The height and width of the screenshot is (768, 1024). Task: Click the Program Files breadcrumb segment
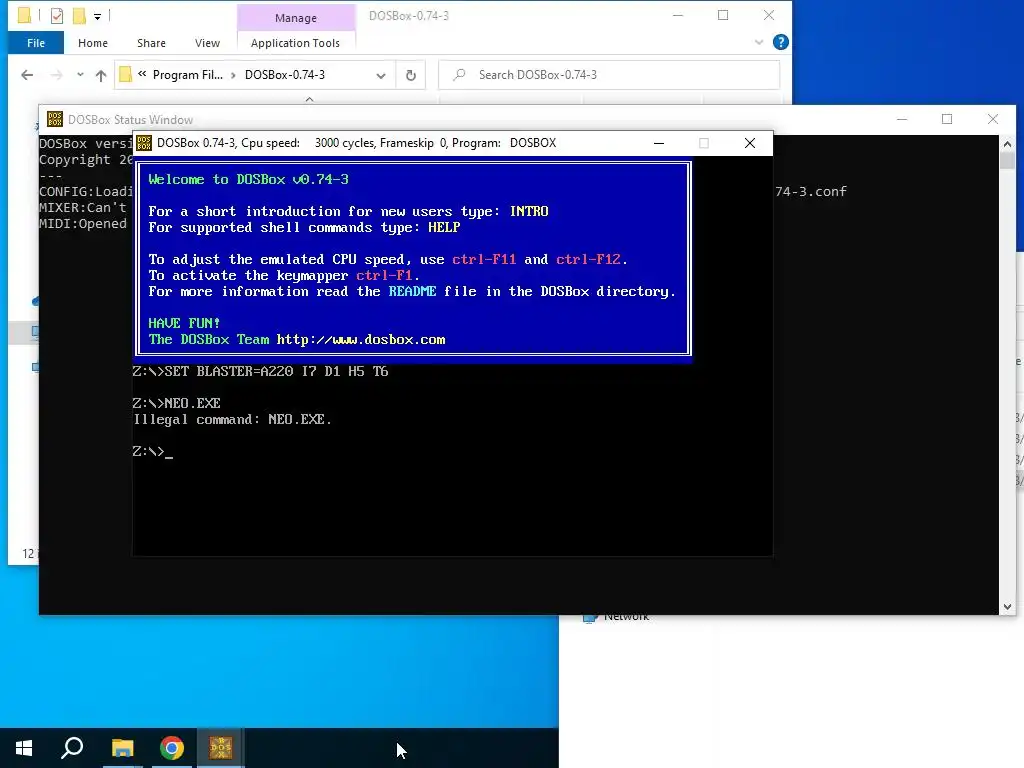click(x=187, y=74)
